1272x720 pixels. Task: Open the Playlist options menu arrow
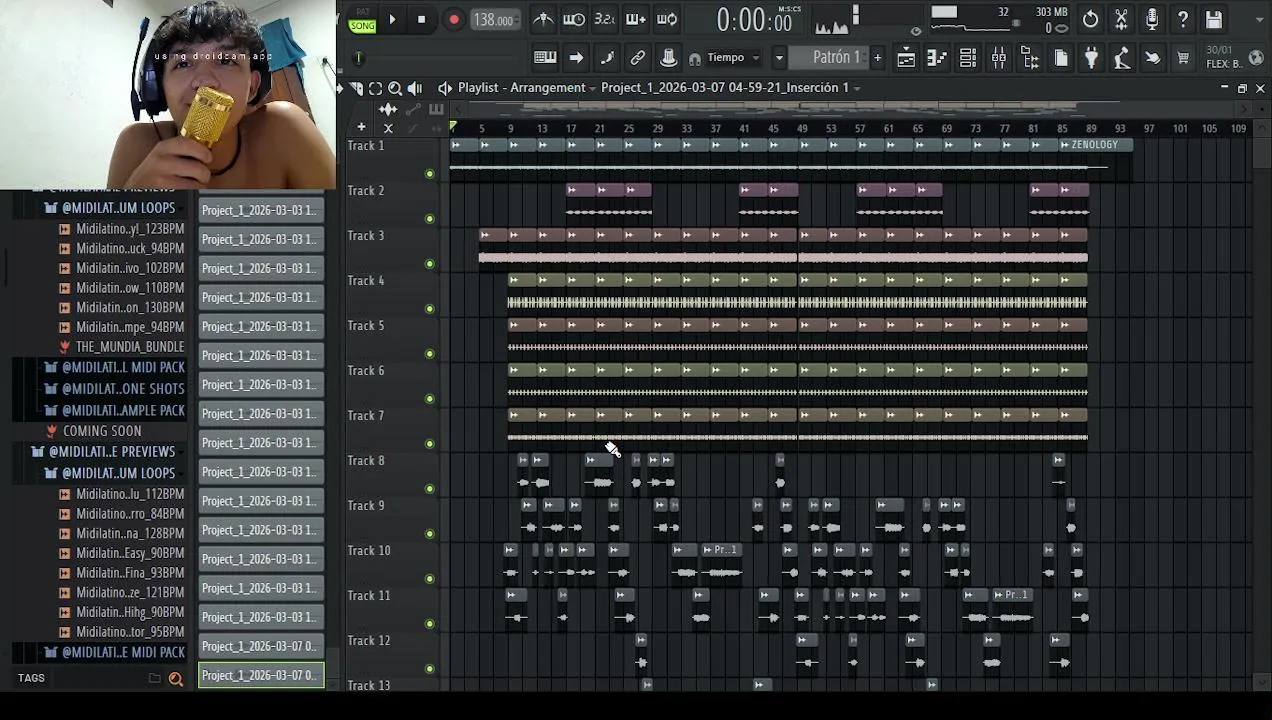pyautogui.click(x=341, y=88)
